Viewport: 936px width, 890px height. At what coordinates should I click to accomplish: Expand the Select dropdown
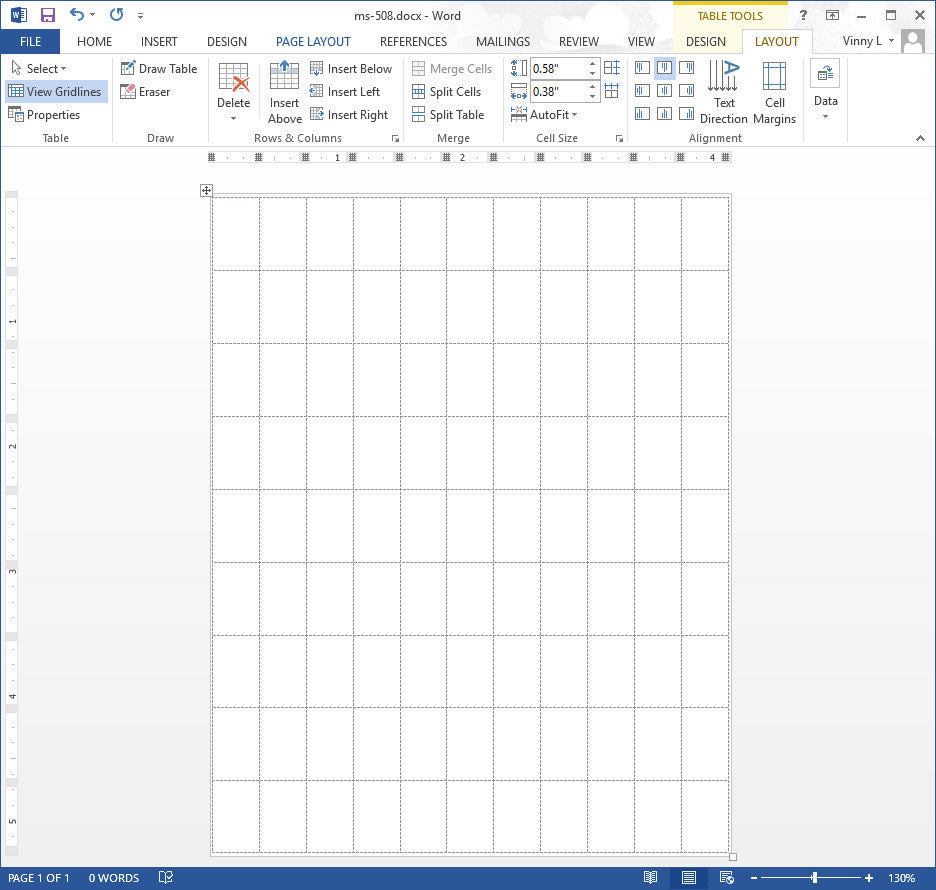(40, 68)
